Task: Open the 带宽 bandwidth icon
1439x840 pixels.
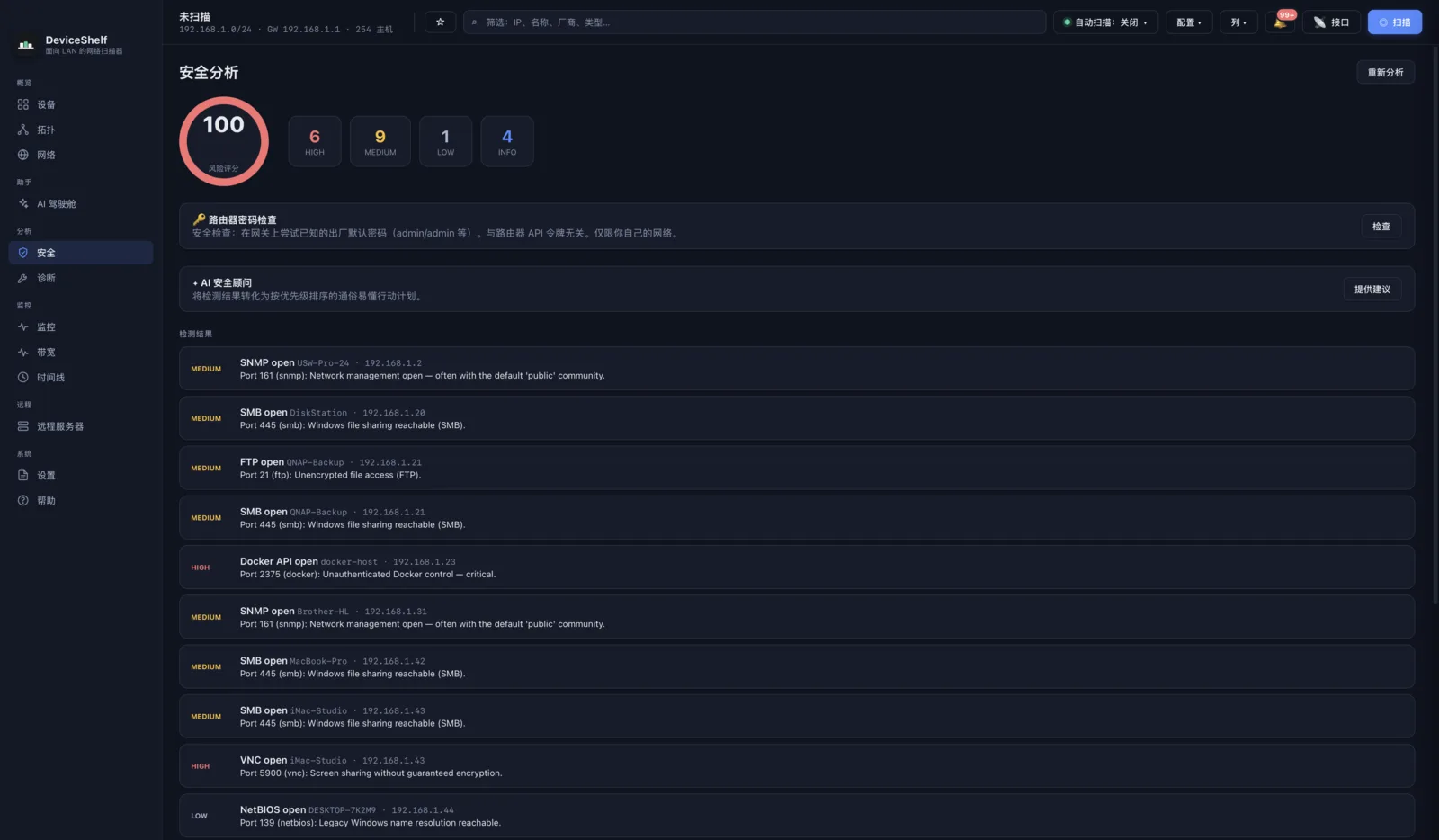Action: [23, 353]
